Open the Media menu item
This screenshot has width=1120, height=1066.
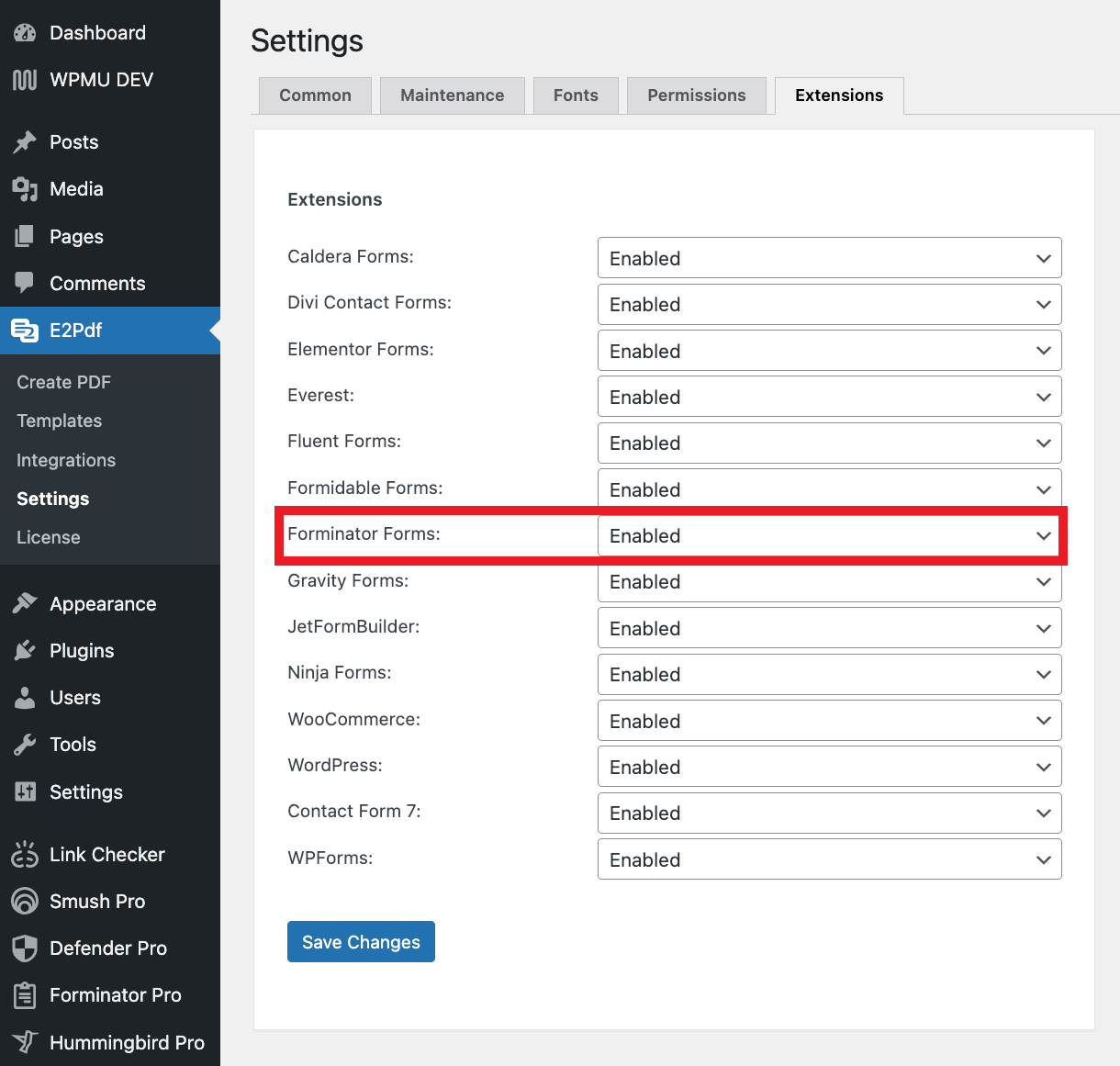[110, 189]
